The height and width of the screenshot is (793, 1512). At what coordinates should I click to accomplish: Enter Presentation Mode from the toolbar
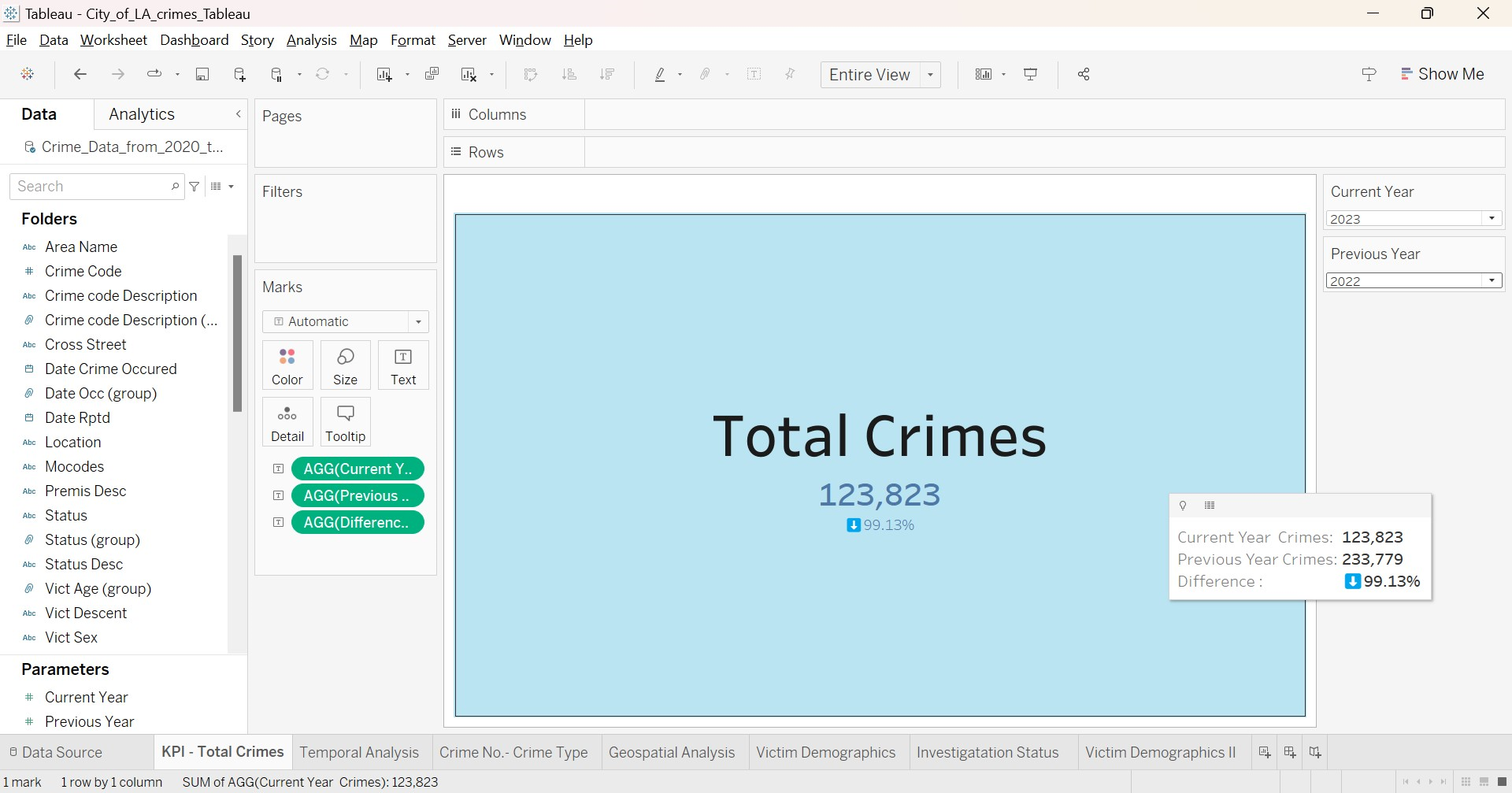tap(1031, 74)
